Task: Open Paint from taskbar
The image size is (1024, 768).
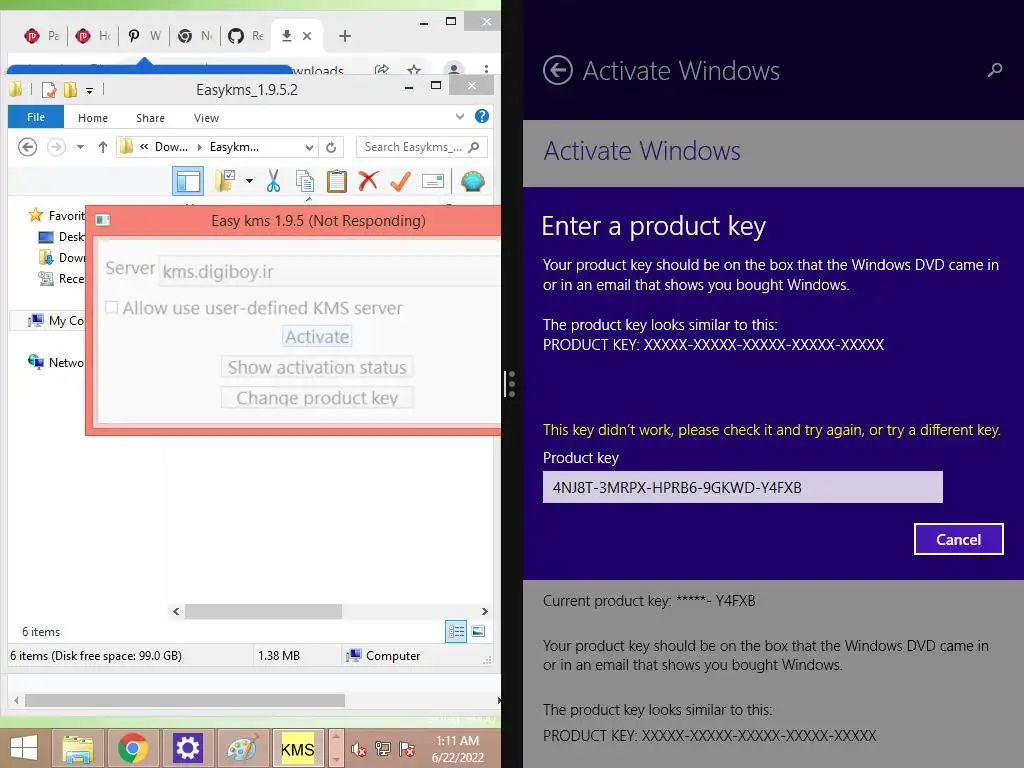Action: [242, 748]
